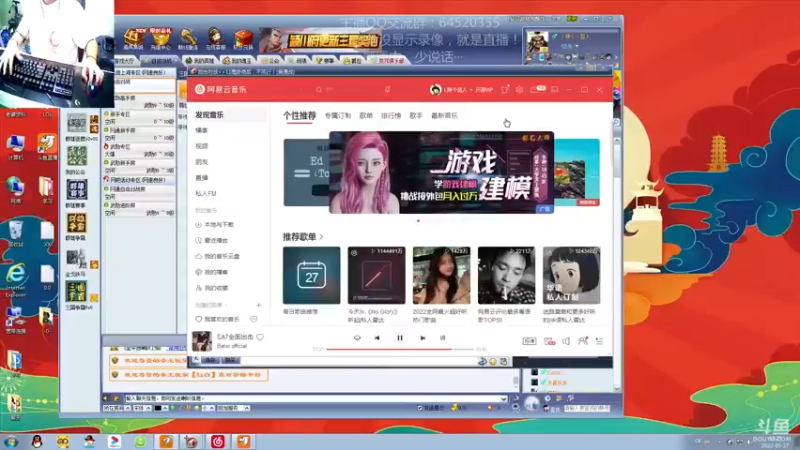The width and height of the screenshot is (800, 450).
Task: Open the TOP50 comments playlist cover
Action: pyautogui.click(x=507, y=276)
